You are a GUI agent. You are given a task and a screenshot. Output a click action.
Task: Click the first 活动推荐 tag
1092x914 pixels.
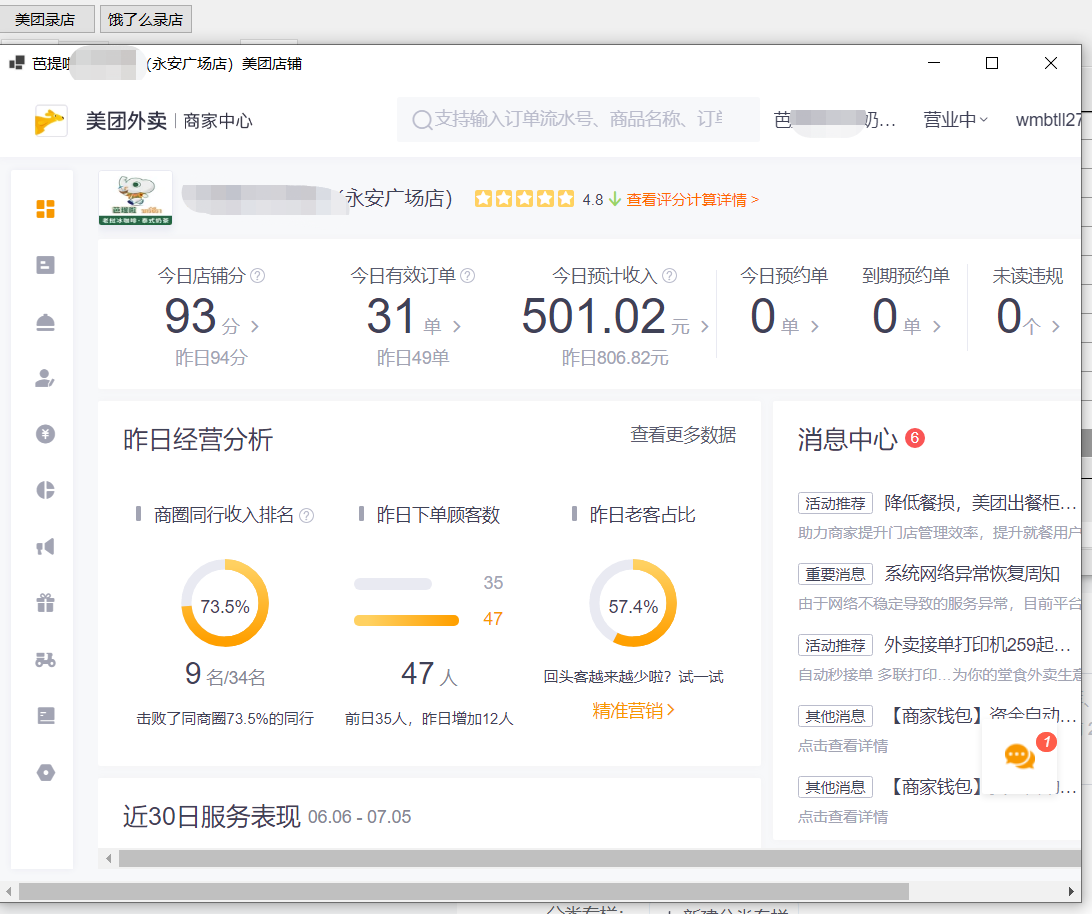point(835,504)
